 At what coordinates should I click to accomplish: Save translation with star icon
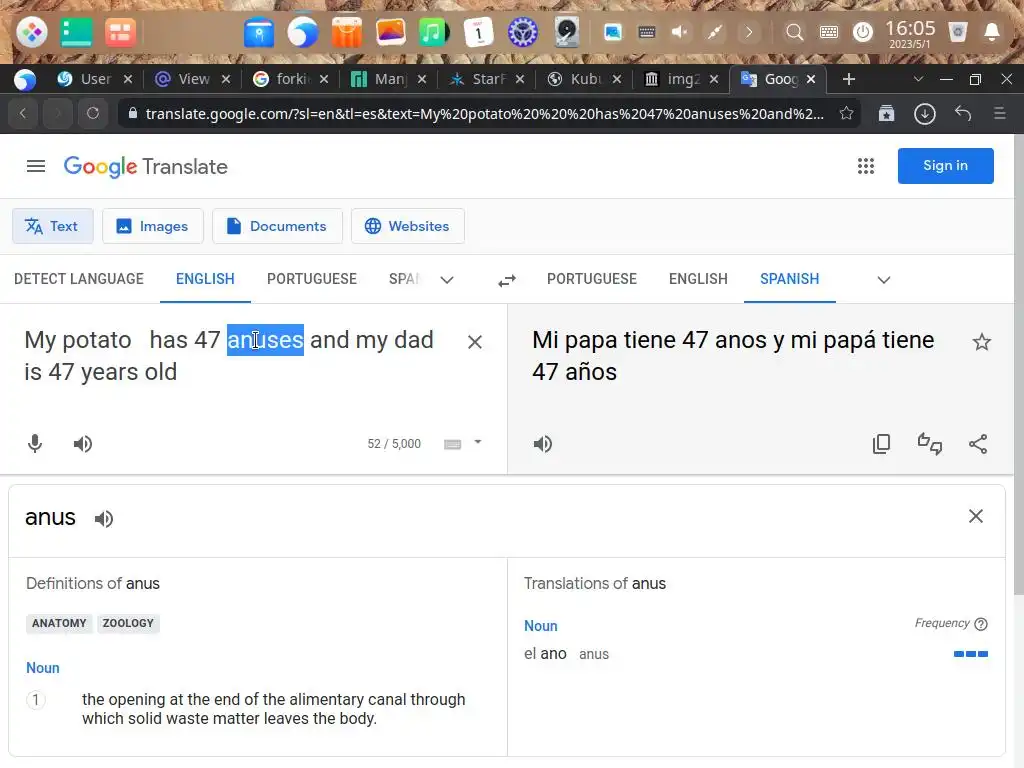click(982, 342)
